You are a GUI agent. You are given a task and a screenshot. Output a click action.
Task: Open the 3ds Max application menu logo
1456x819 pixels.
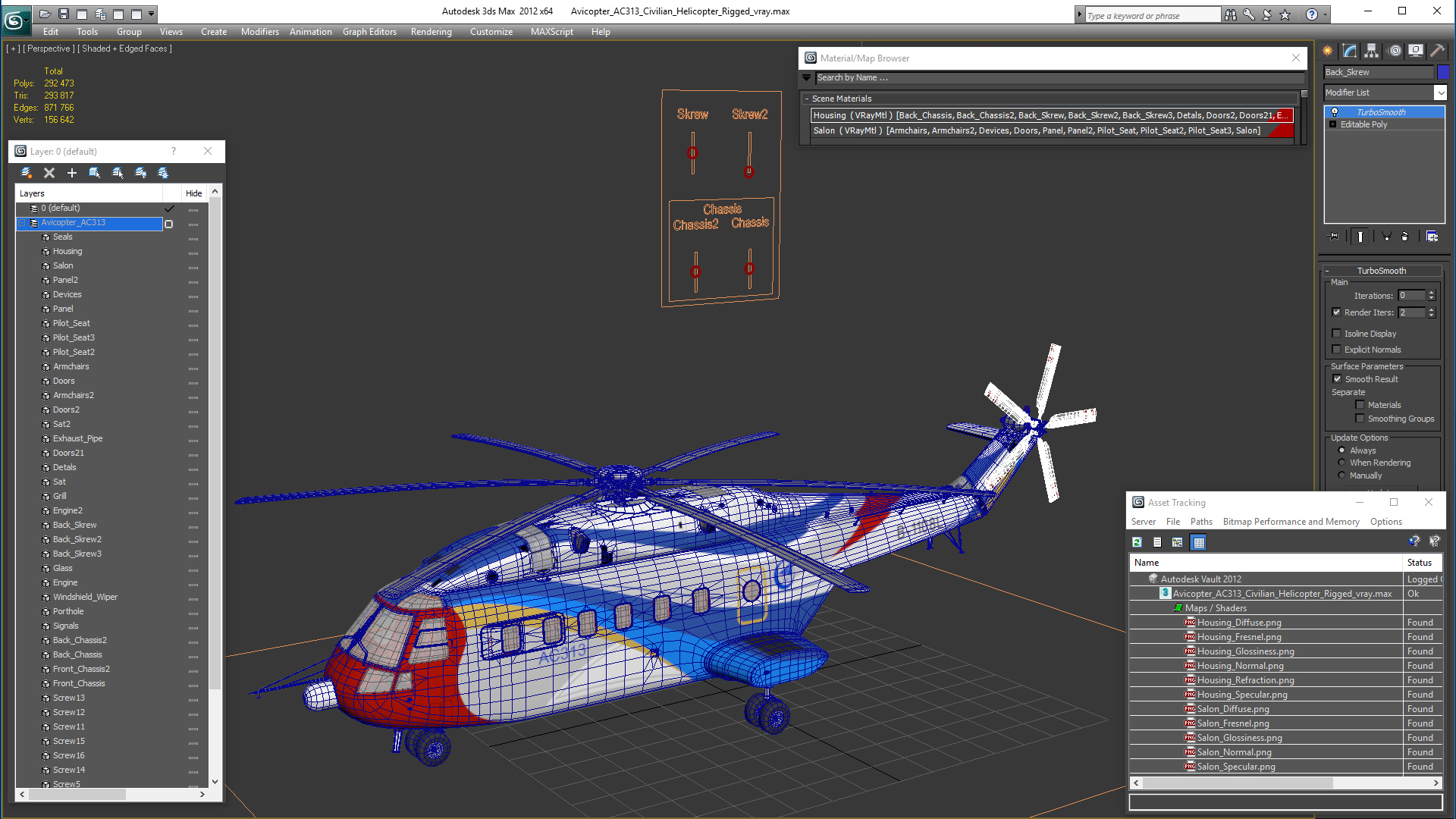pyautogui.click(x=15, y=20)
